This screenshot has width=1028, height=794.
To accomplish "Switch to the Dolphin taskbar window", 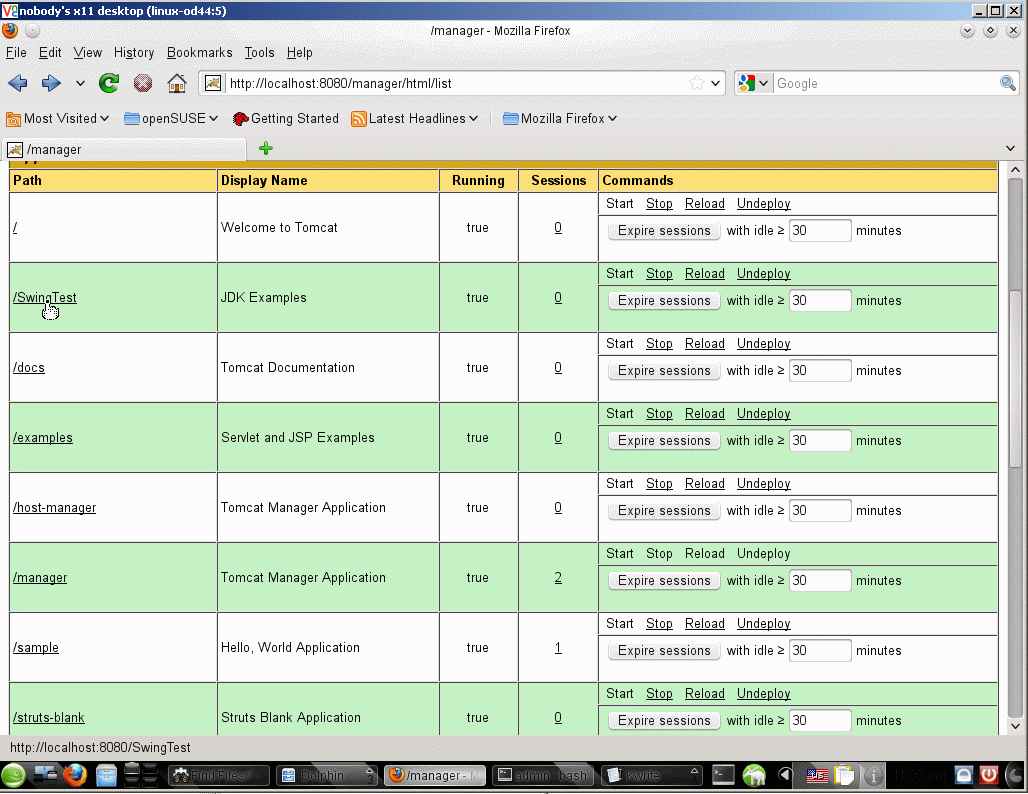I will coord(326,776).
